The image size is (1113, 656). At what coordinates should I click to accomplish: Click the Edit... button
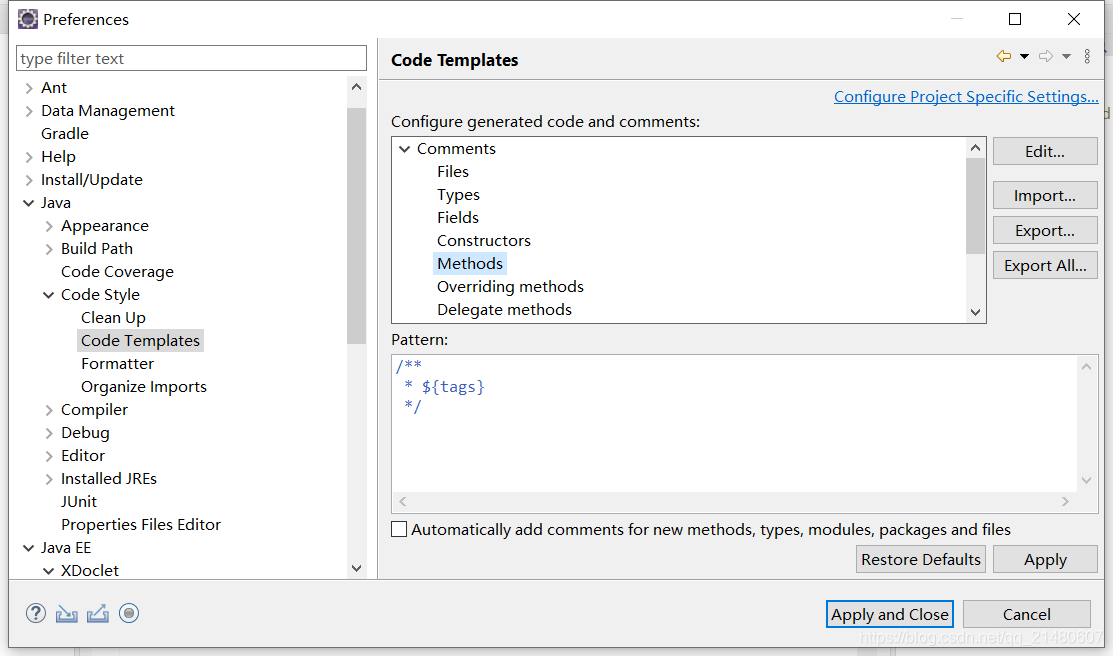tap(1045, 152)
